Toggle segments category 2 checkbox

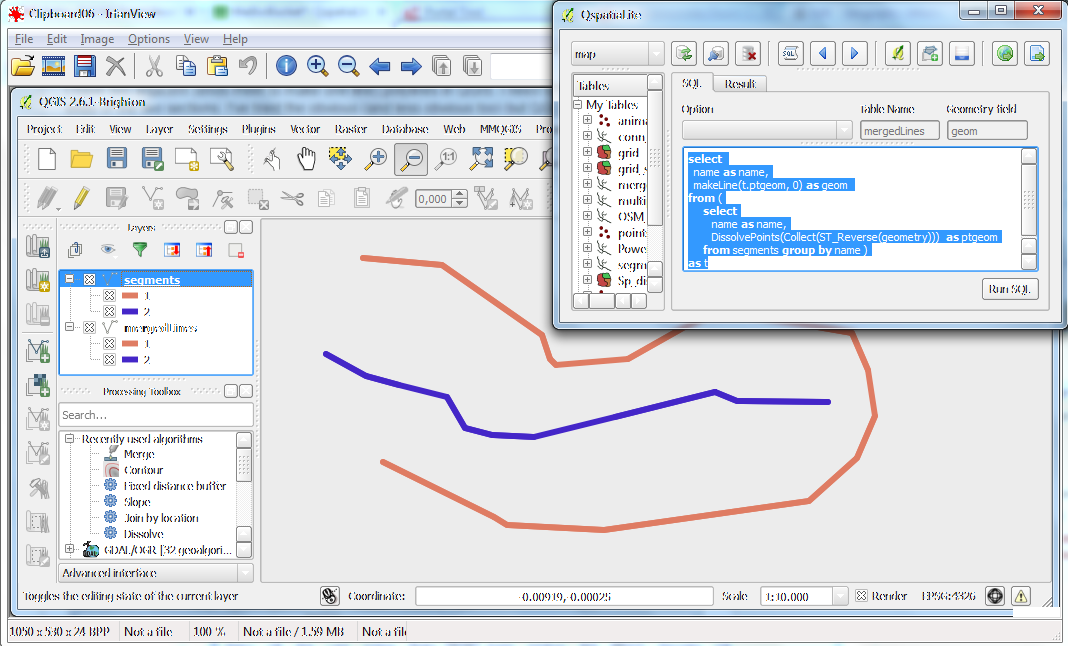coord(110,311)
